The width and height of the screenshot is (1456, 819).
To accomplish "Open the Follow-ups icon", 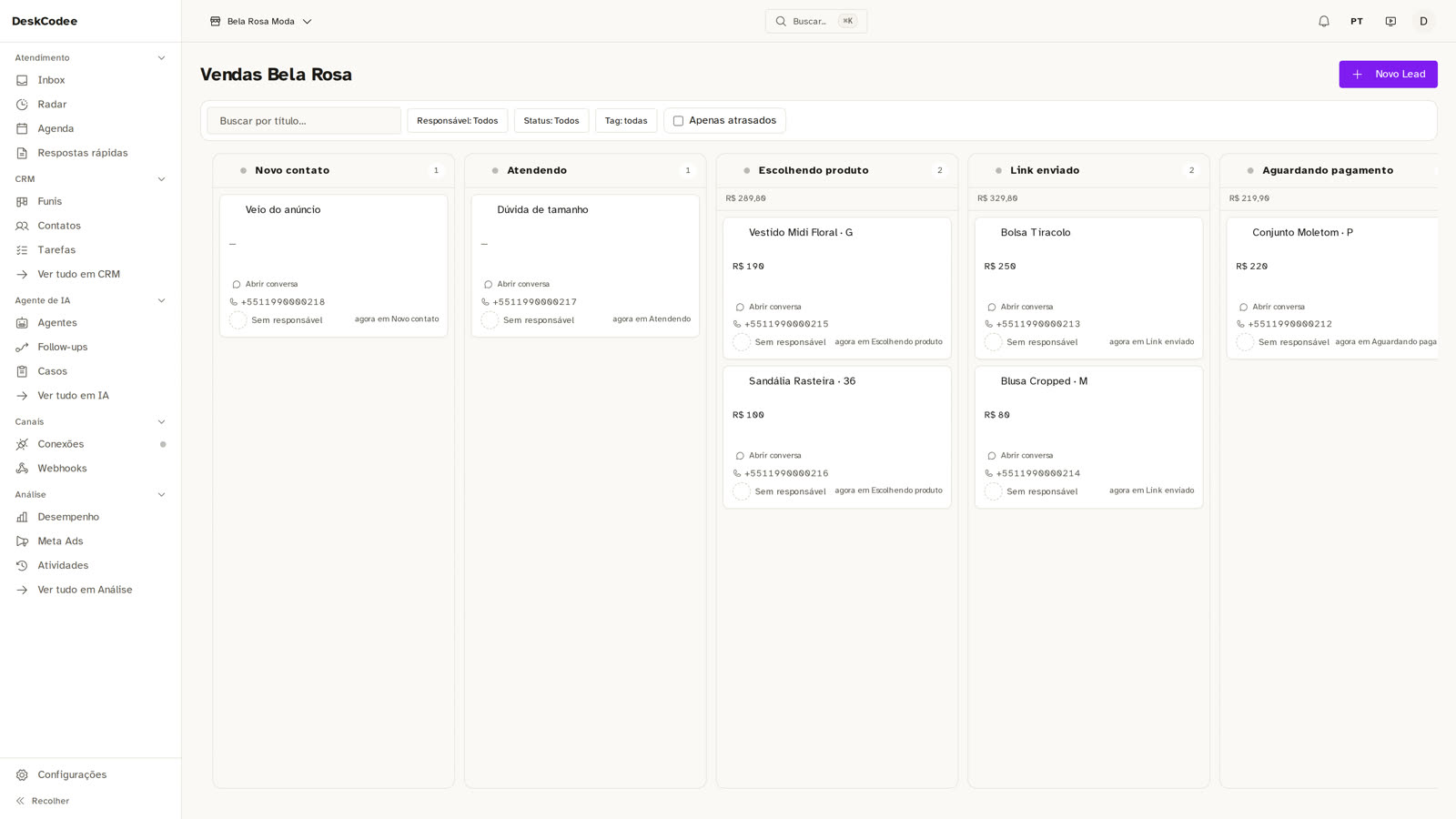I will point(22,347).
